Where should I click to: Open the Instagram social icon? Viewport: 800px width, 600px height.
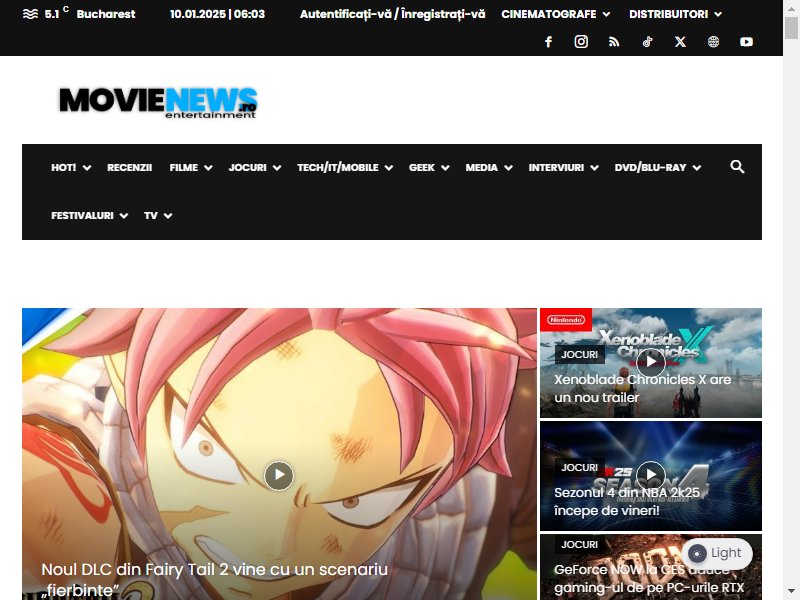pos(581,42)
